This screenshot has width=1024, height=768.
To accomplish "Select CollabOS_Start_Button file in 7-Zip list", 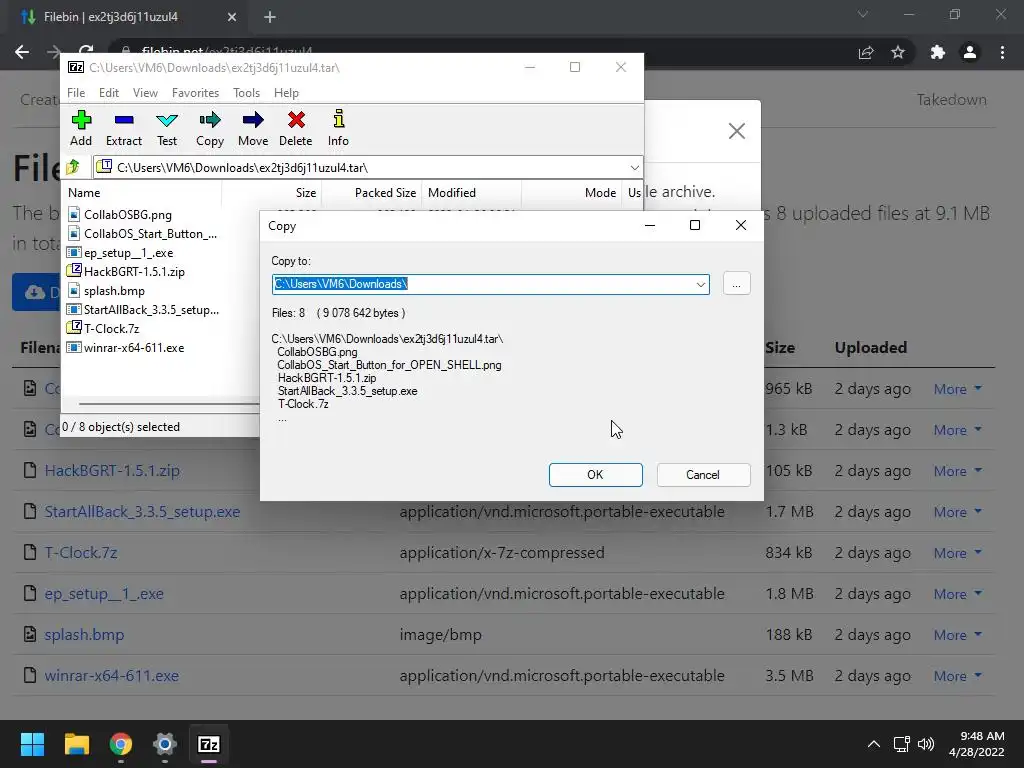I will 150,234.
